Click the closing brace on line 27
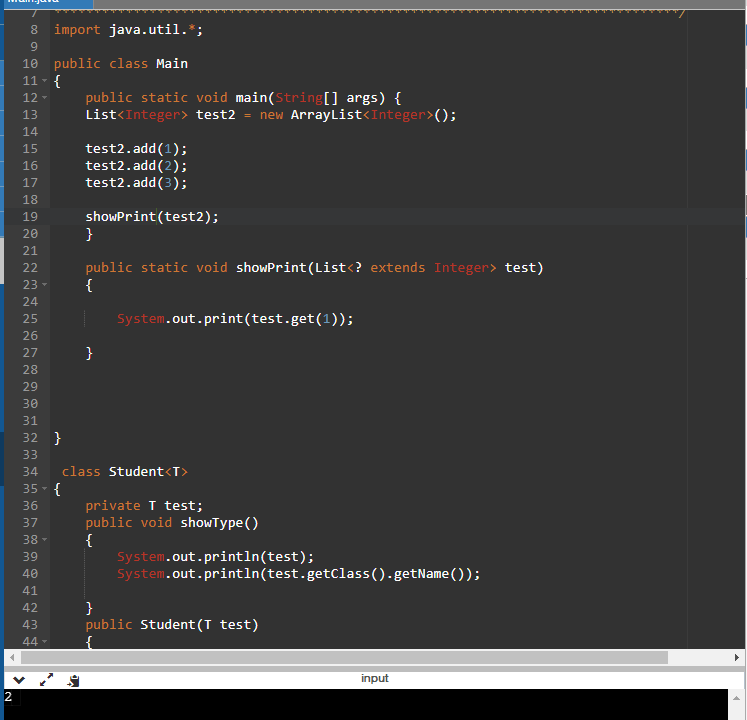Screen dimensions: 747x720 point(89,353)
